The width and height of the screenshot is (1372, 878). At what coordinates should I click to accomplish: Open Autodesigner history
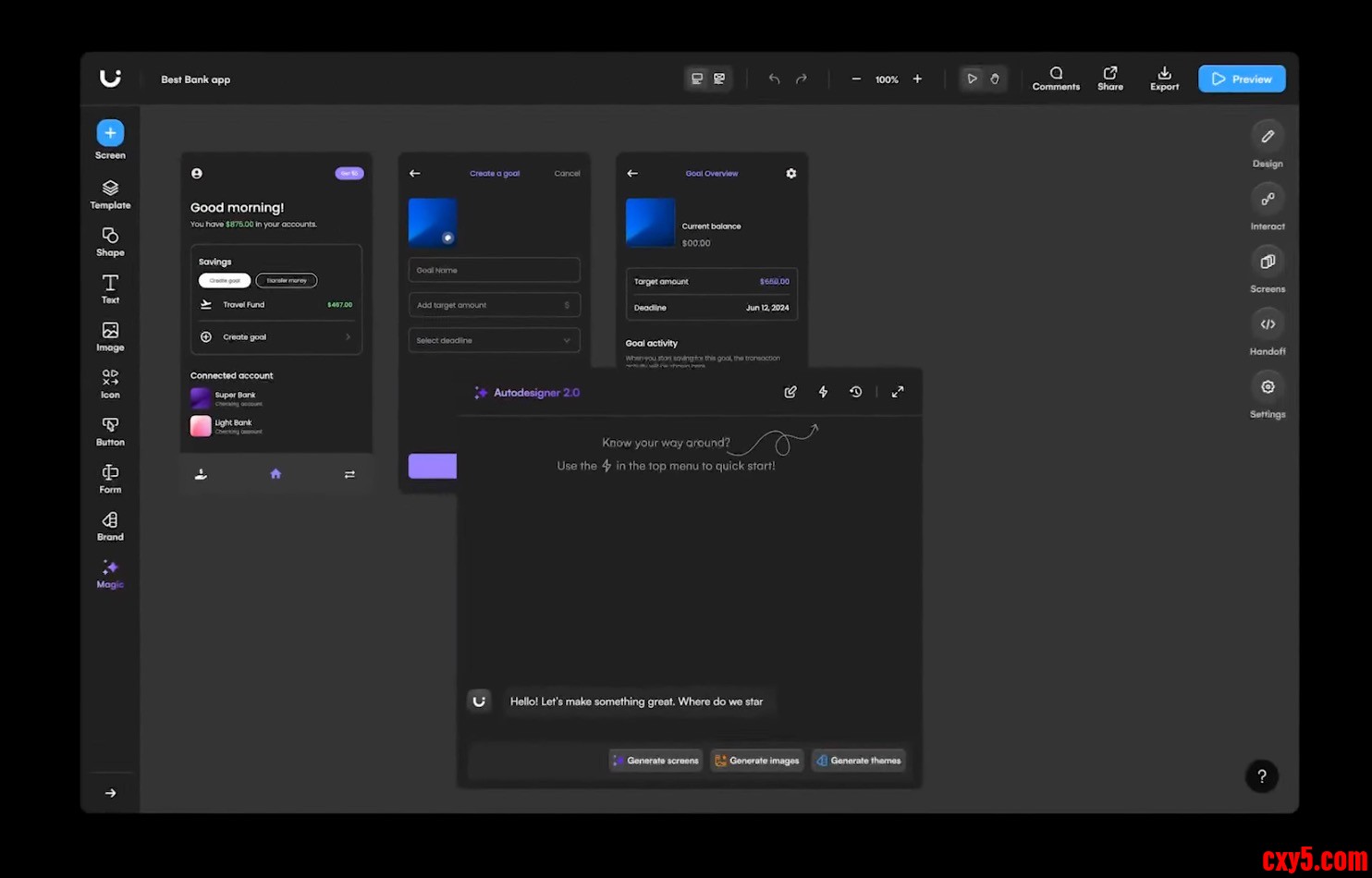(856, 392)
